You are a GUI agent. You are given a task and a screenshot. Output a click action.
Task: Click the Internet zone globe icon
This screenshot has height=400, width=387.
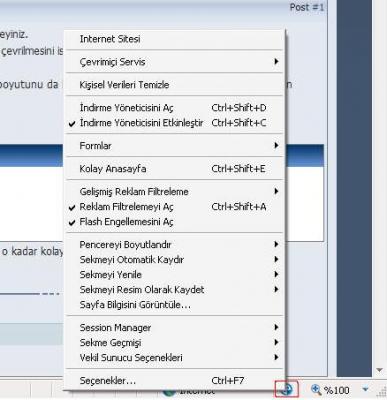tap(169, 392)
